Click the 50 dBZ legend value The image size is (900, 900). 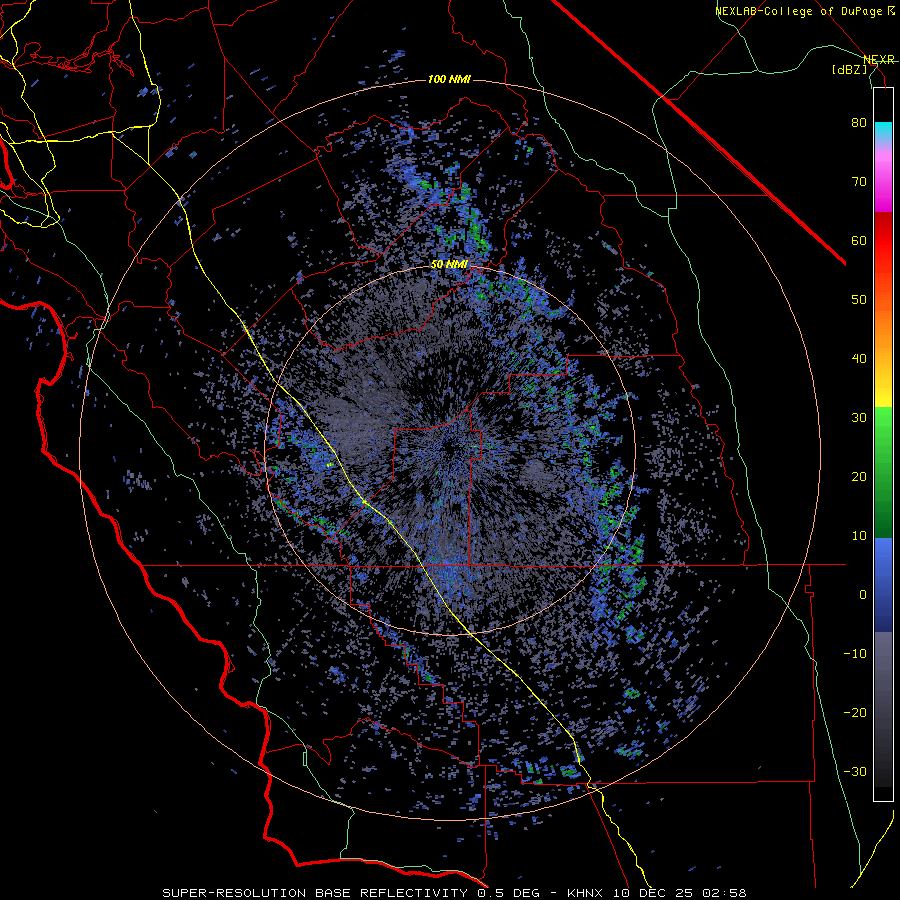[x=859, y=300]
